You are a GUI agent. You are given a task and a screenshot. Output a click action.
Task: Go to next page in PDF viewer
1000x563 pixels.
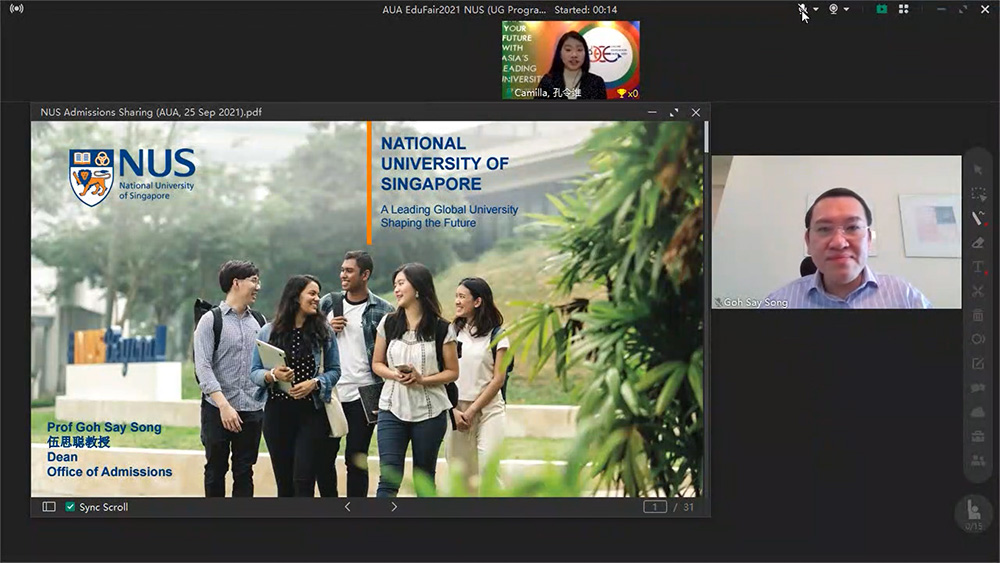point(394,507)
